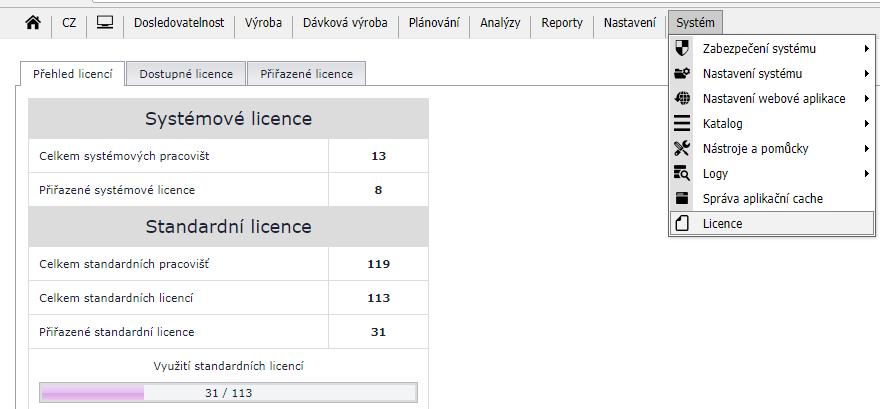Image resolution: width=880 pixels, height=409 pixels.
Task: Expand the Nastavení systému submenu arrow
Action: click(866, 73)
